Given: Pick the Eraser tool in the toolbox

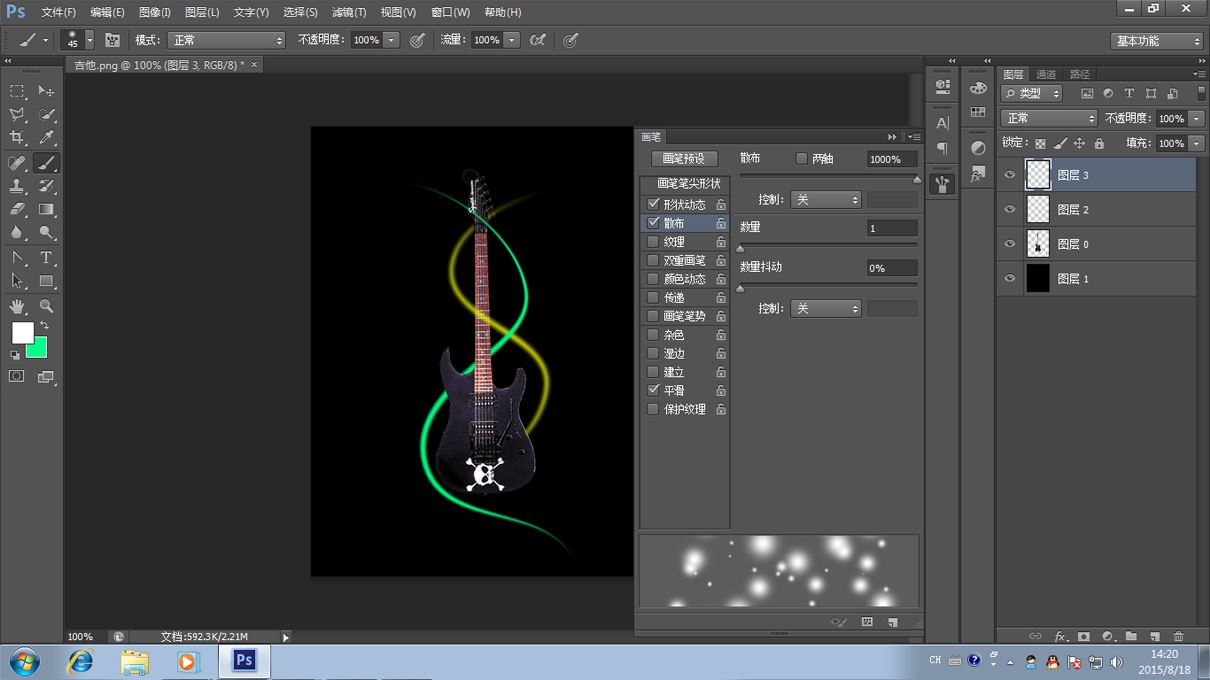Looking at the screenshot, I should 17,210.
